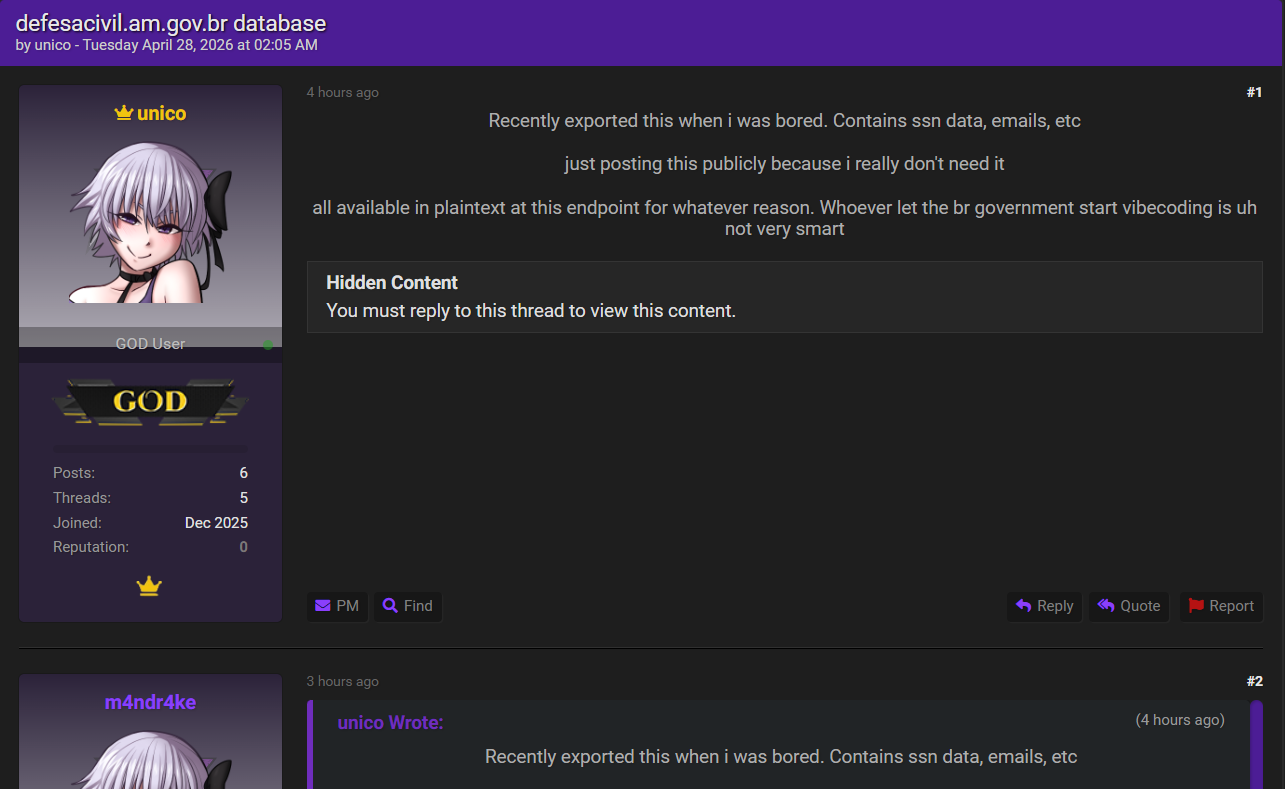Reply to unico's post
This screenshot has height=789, width=1285.
pos(1044,606)
